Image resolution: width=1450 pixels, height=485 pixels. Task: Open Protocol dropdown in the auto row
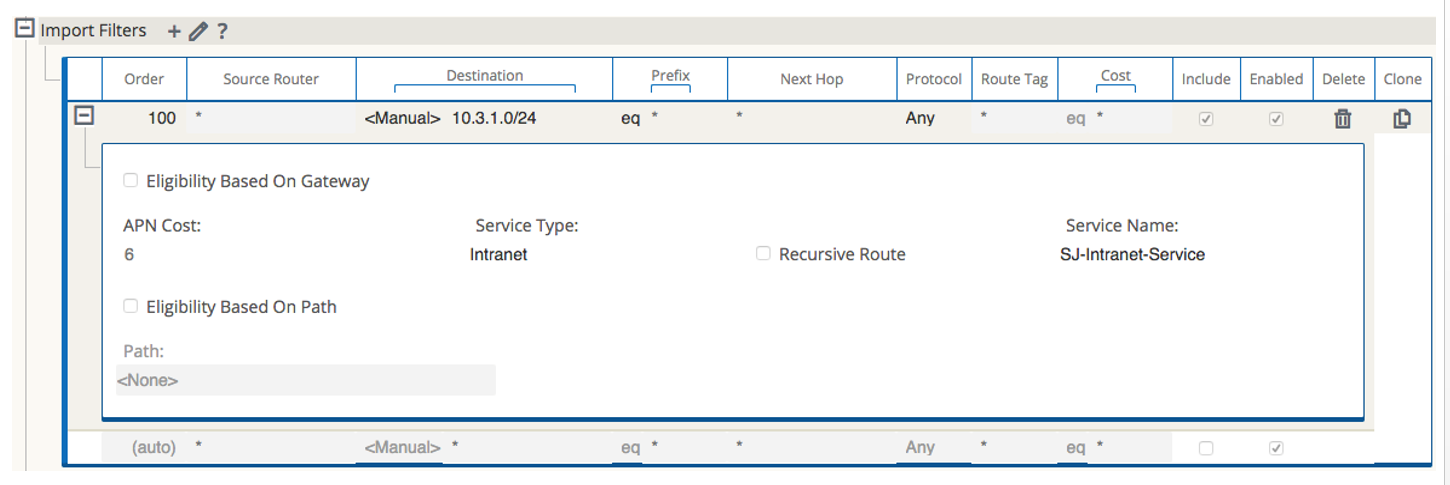pyautogui.click(x=933, y=448)
